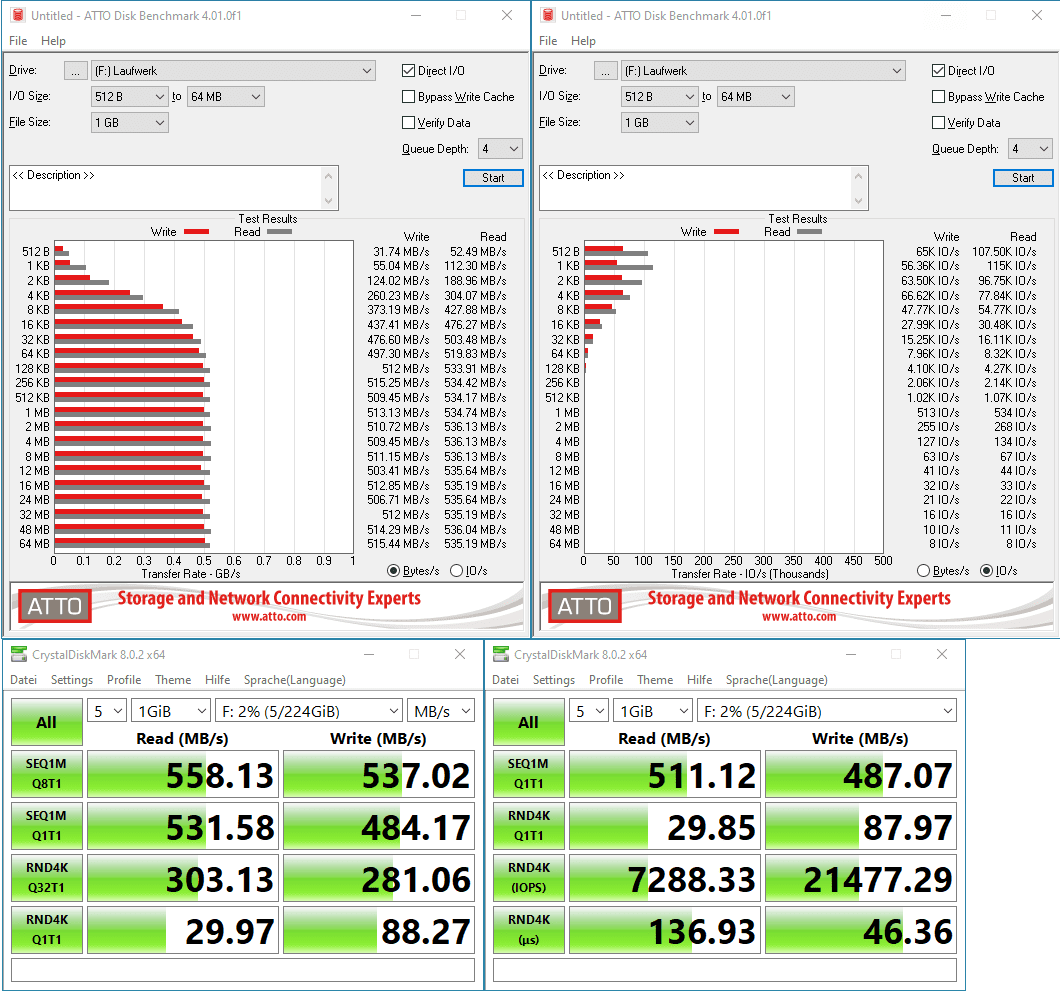Open the Drive dropdown in left ATTO window
The image size is (1060, 991).
point(233,70)
